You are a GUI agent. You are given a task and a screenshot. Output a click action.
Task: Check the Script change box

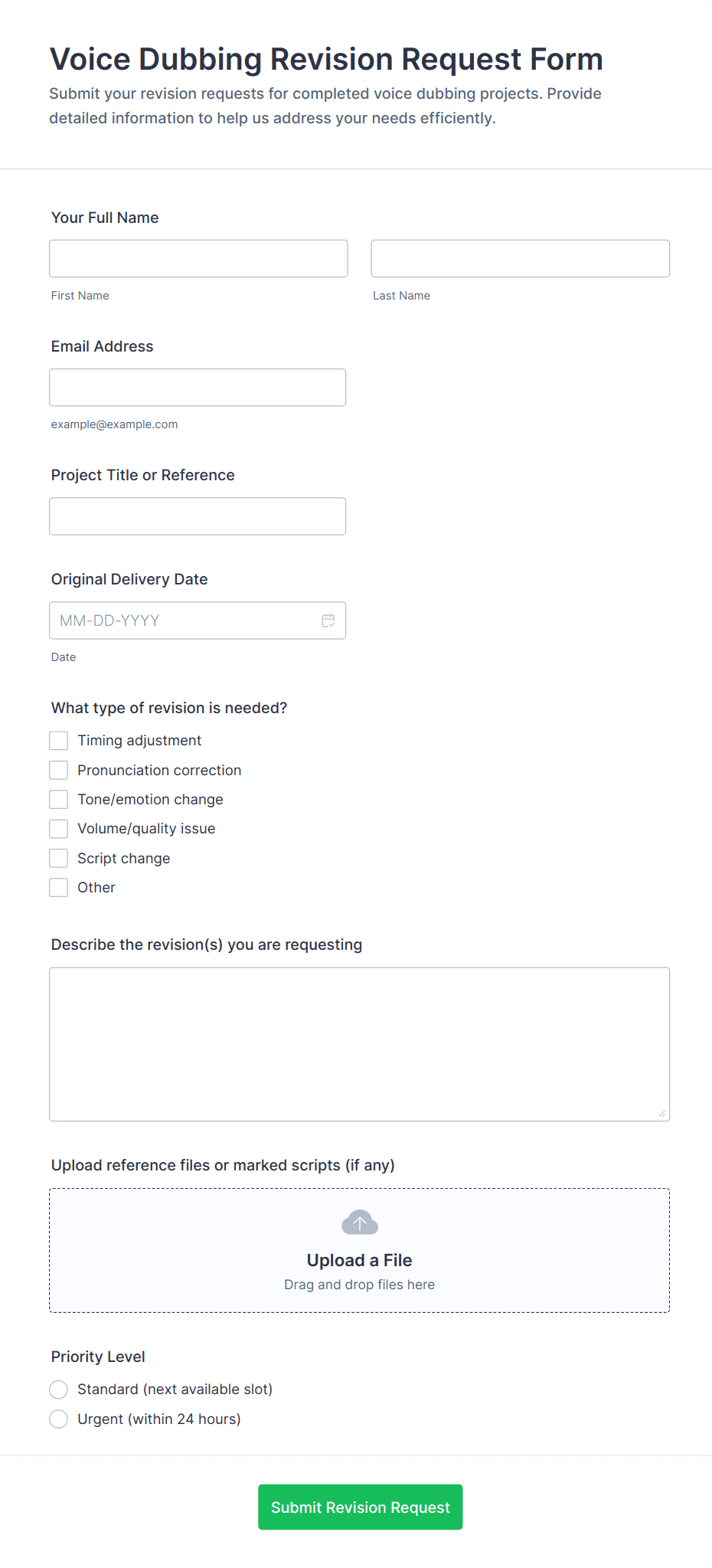tap(59, 858)
